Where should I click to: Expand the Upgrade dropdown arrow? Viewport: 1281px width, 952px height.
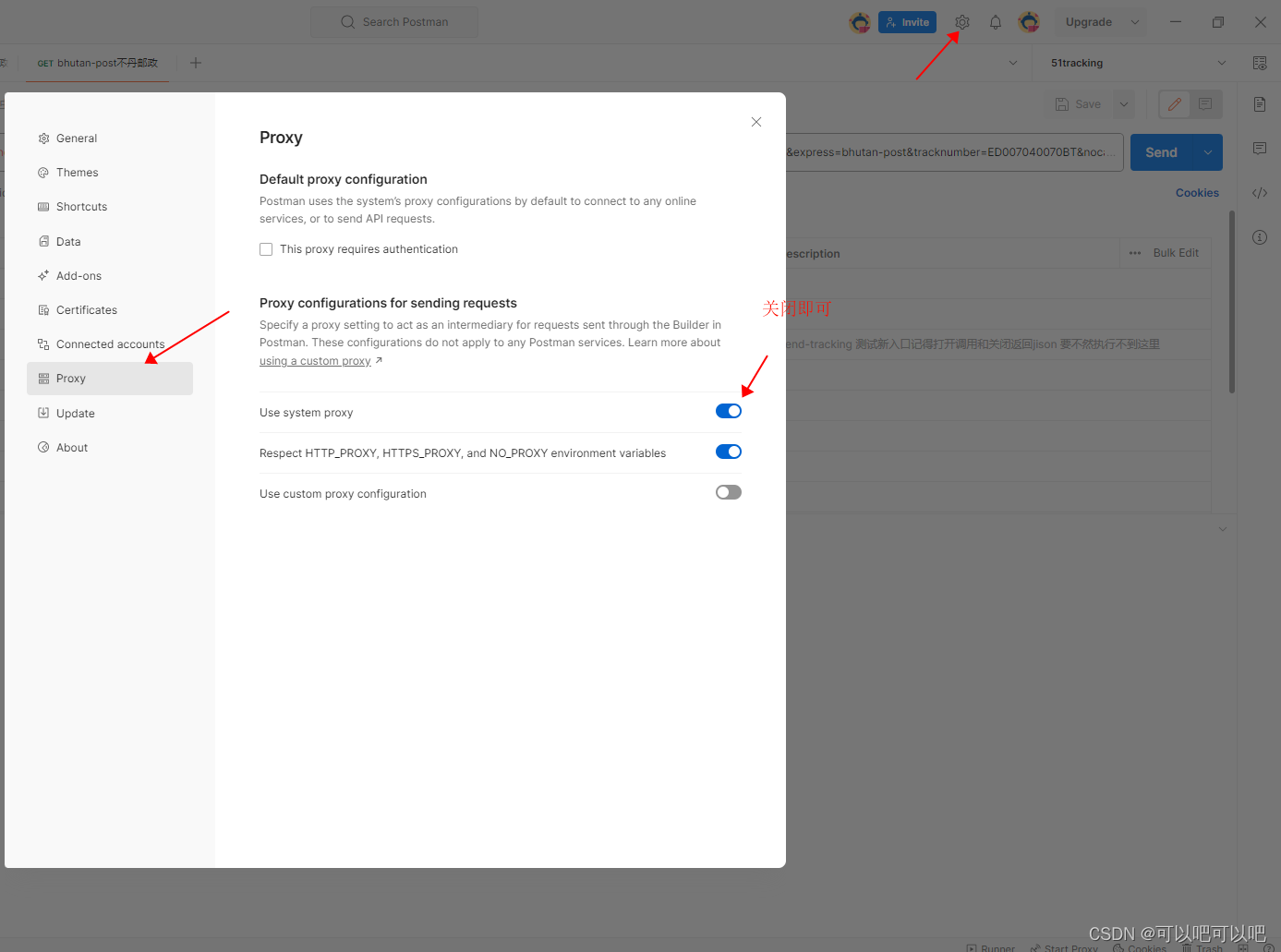pyautogui.click(x=1135, y=22)
